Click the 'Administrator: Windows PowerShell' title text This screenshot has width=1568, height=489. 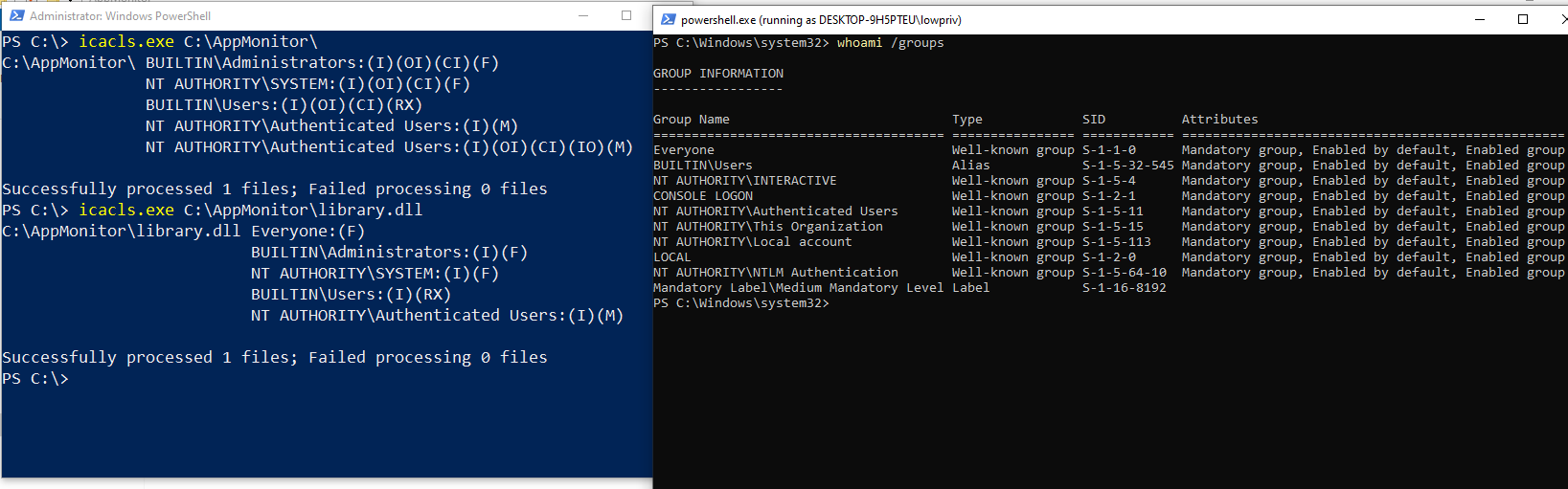point(120,16)
